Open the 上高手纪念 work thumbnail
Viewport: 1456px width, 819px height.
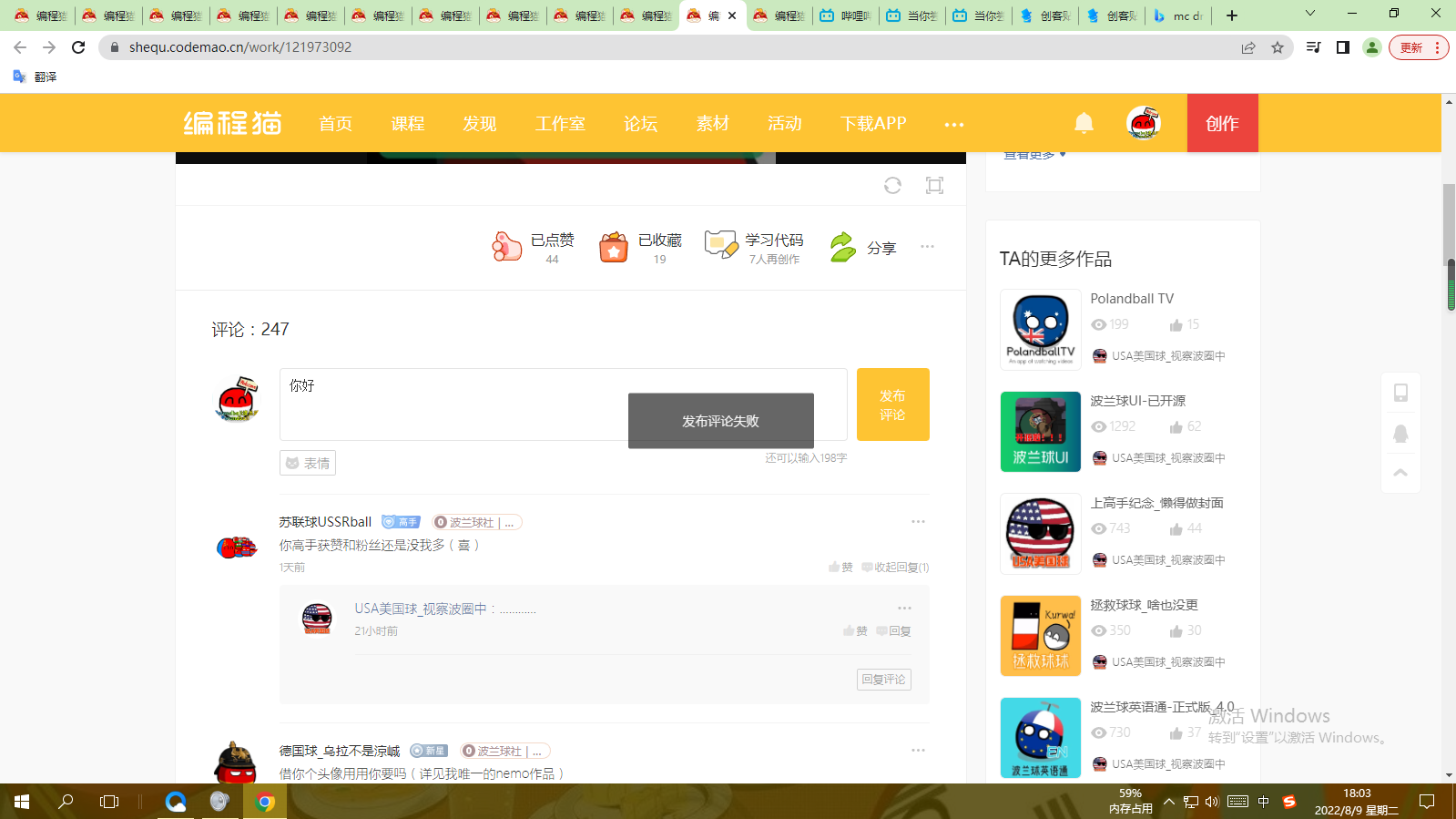[x=1041, y=534]
